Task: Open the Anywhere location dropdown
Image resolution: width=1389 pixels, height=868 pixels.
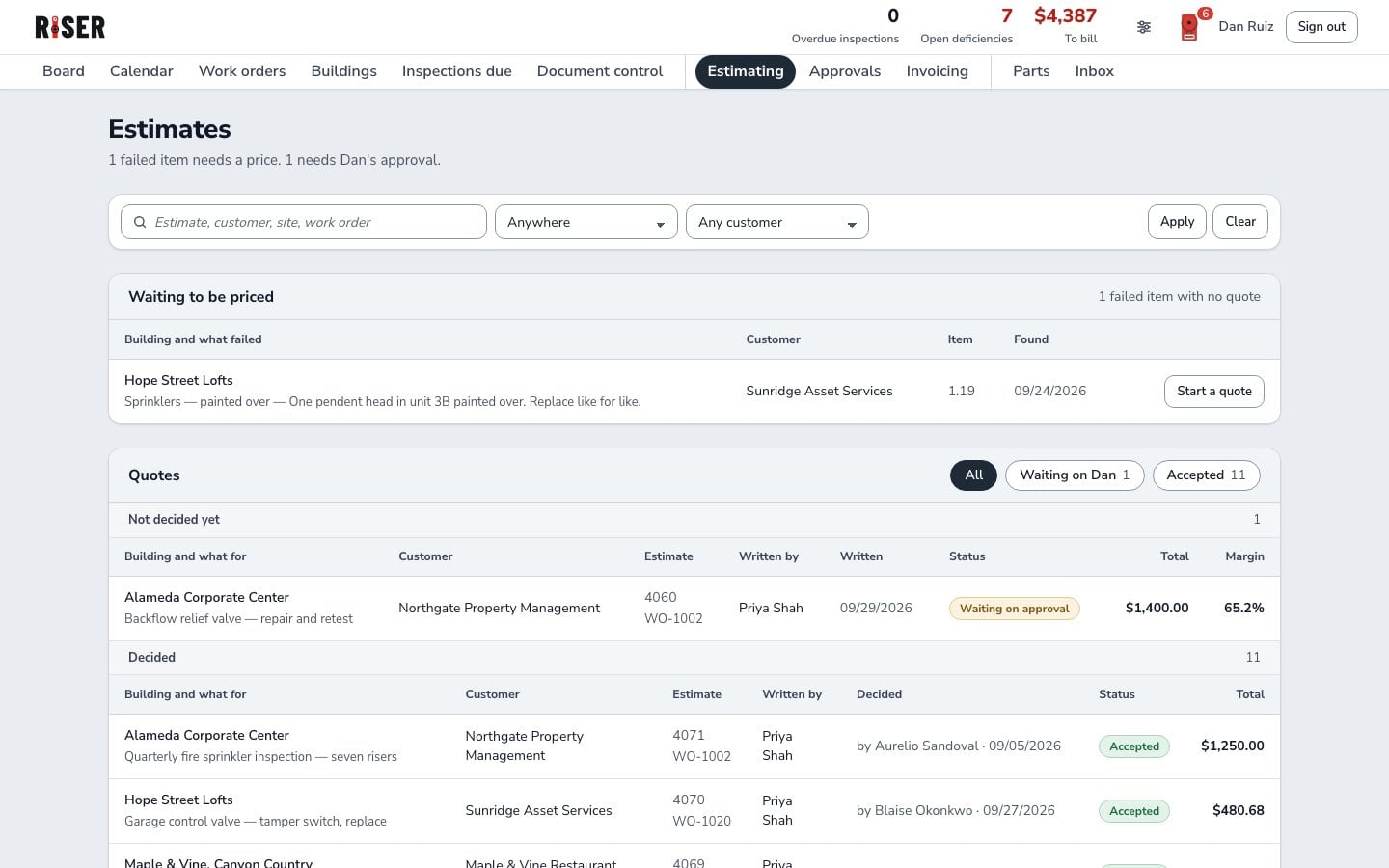Action: point(586,222)
